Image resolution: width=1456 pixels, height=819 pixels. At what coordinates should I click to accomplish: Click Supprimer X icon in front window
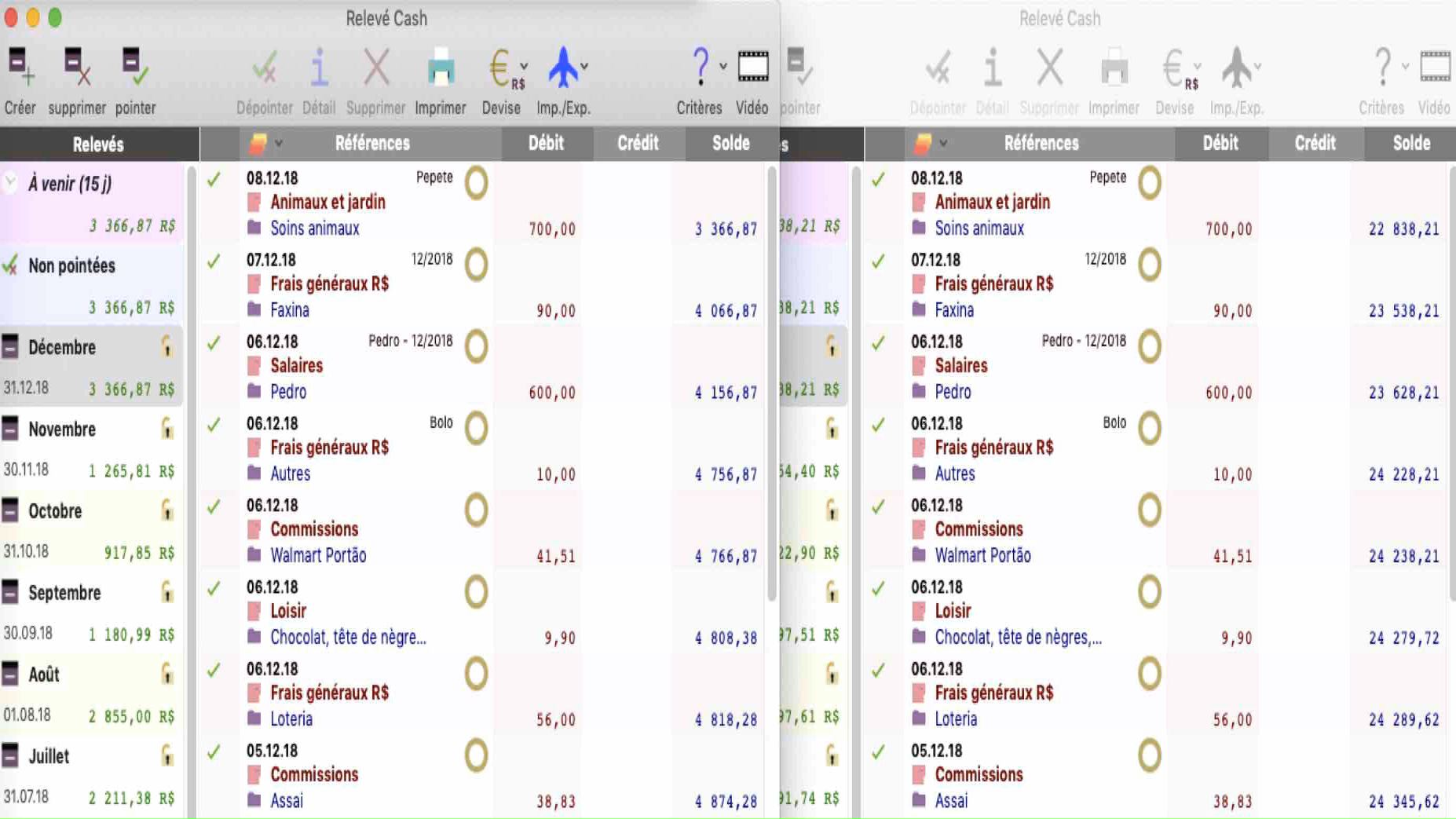coord(376,68)
